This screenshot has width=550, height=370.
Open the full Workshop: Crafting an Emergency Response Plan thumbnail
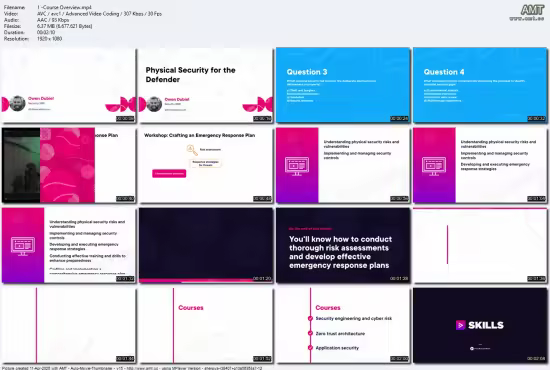coord(206,165)
